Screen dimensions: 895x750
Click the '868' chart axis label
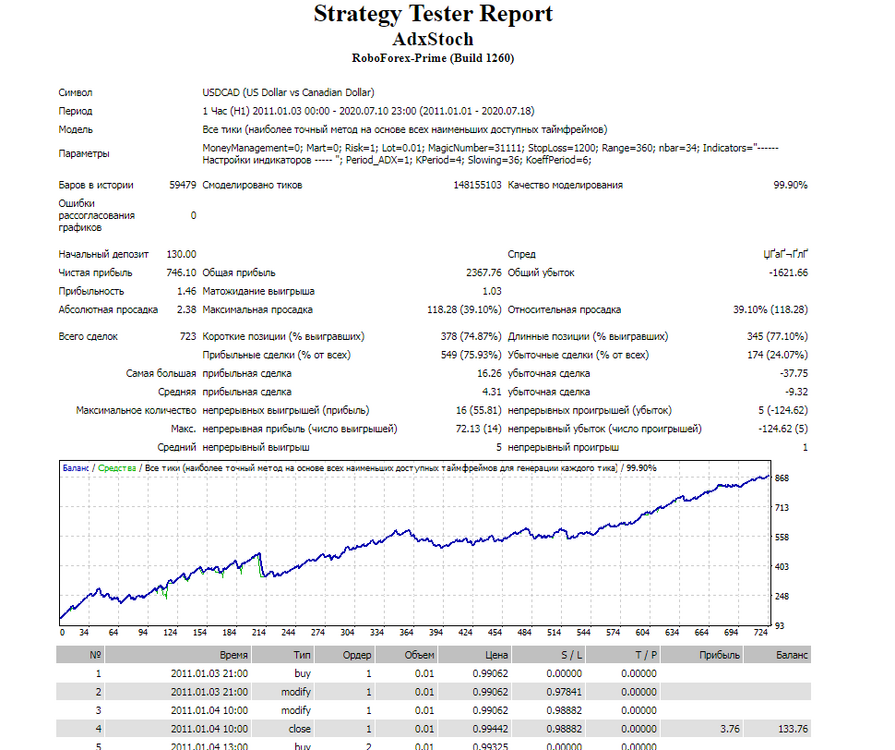click(781, 478)
